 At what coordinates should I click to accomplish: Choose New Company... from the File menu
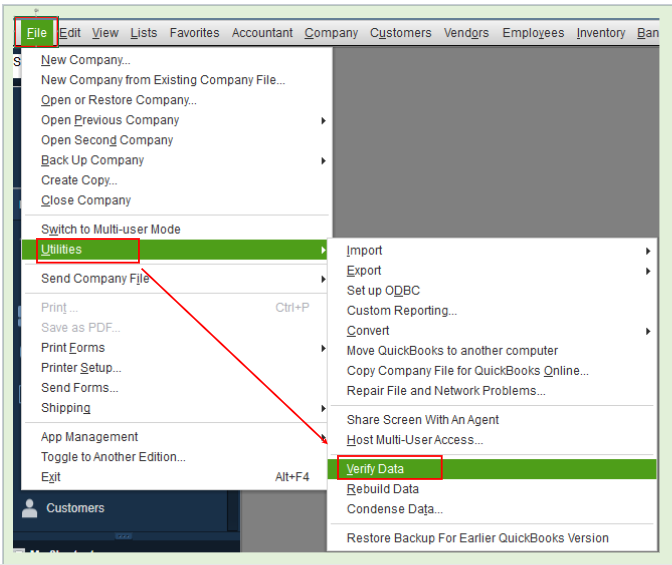tap(176, 60)
